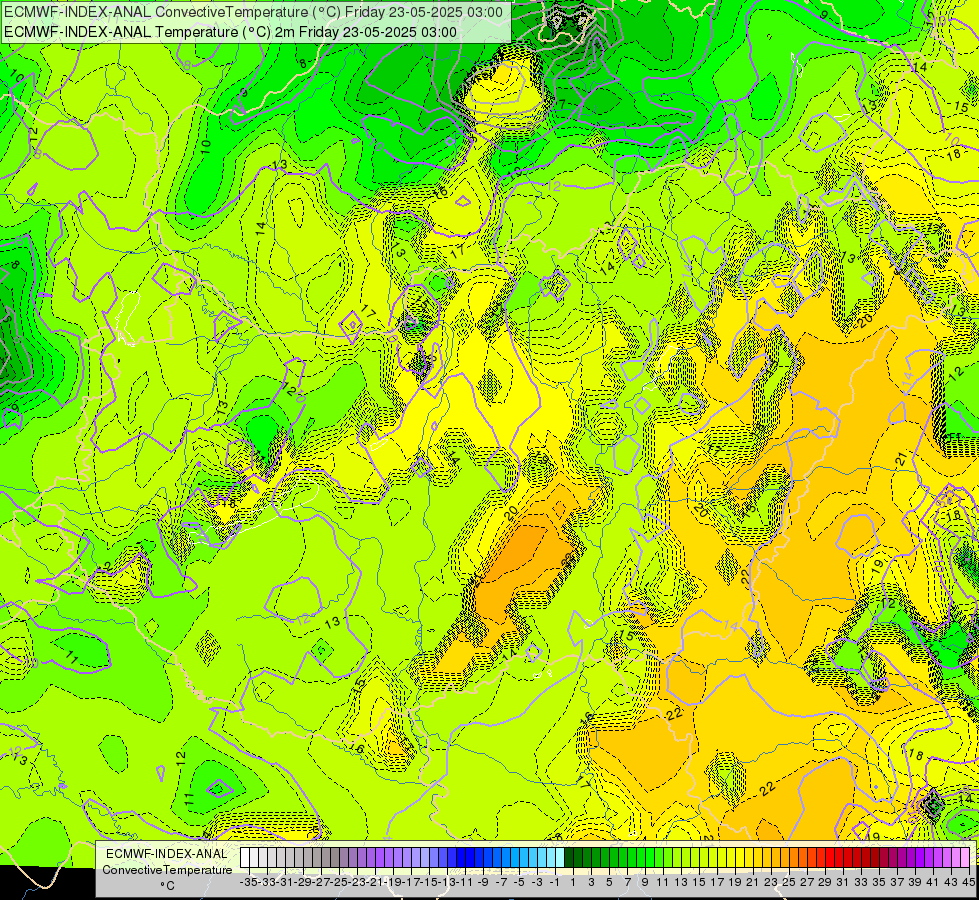979x900 pixels.
Task: Click the legend scale label '-21'
Action: [x=376, y=883]
